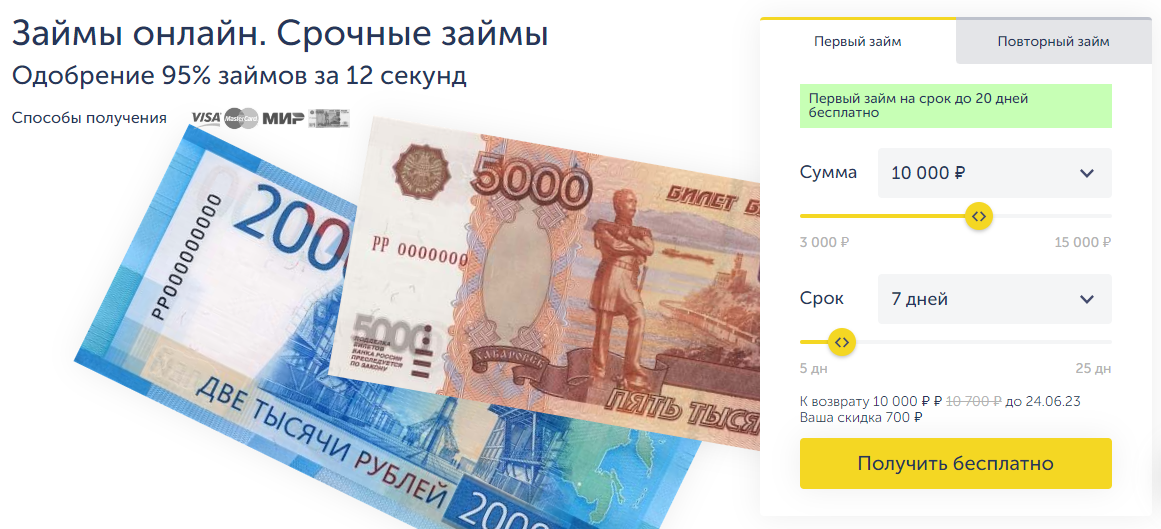Image resolution: width=1161 pixels, height=529 pixels.
Task: Click the МИР card logo
Action: tap(284, 119)
